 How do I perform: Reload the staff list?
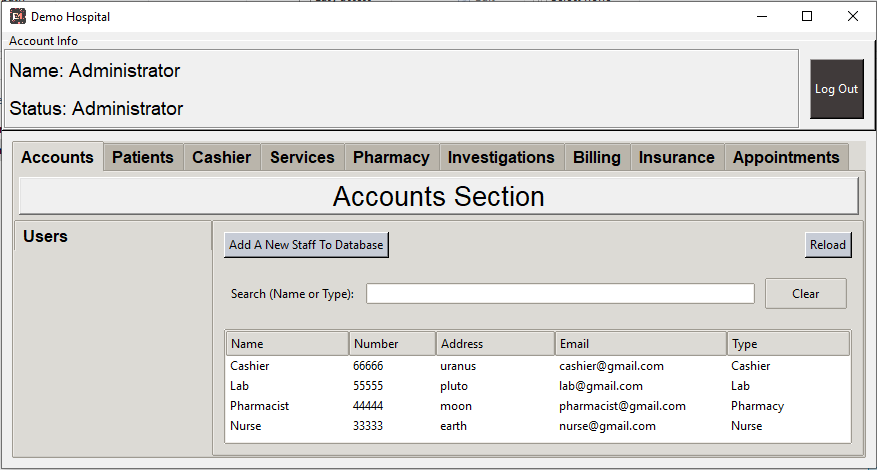click(828, 245)
